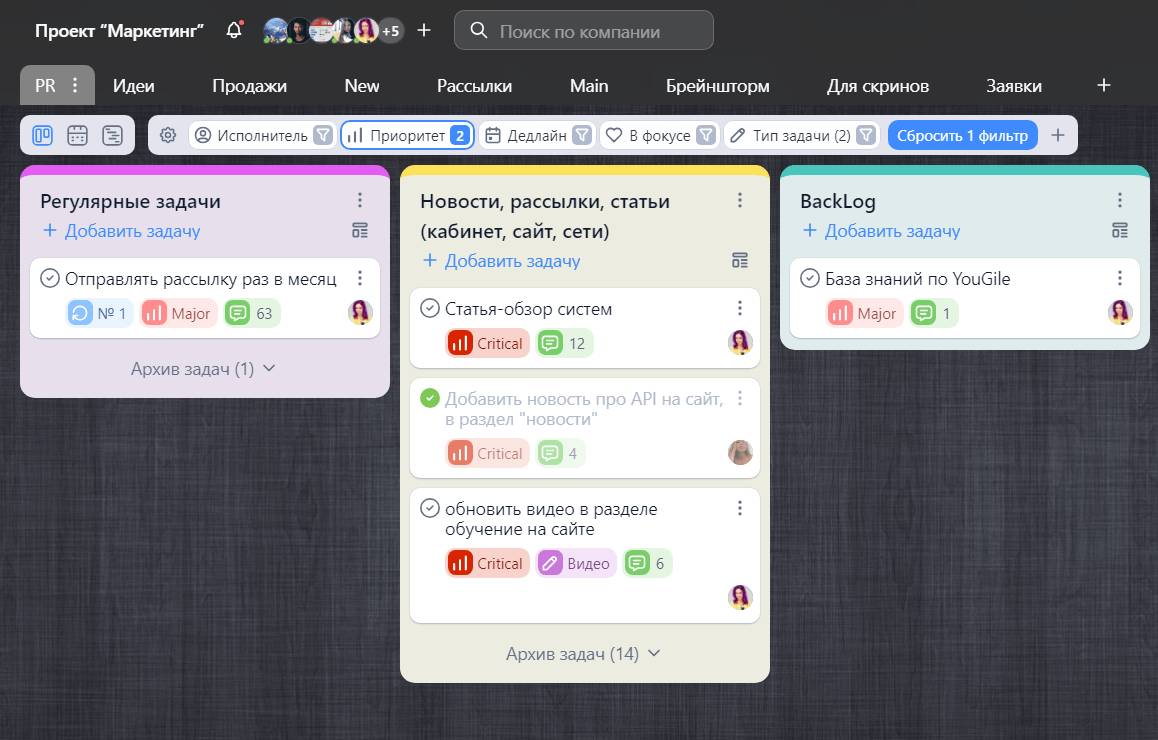Switch to calendar view icon
The height and width of the screenshot is (740, 1158).
point(77,135)
